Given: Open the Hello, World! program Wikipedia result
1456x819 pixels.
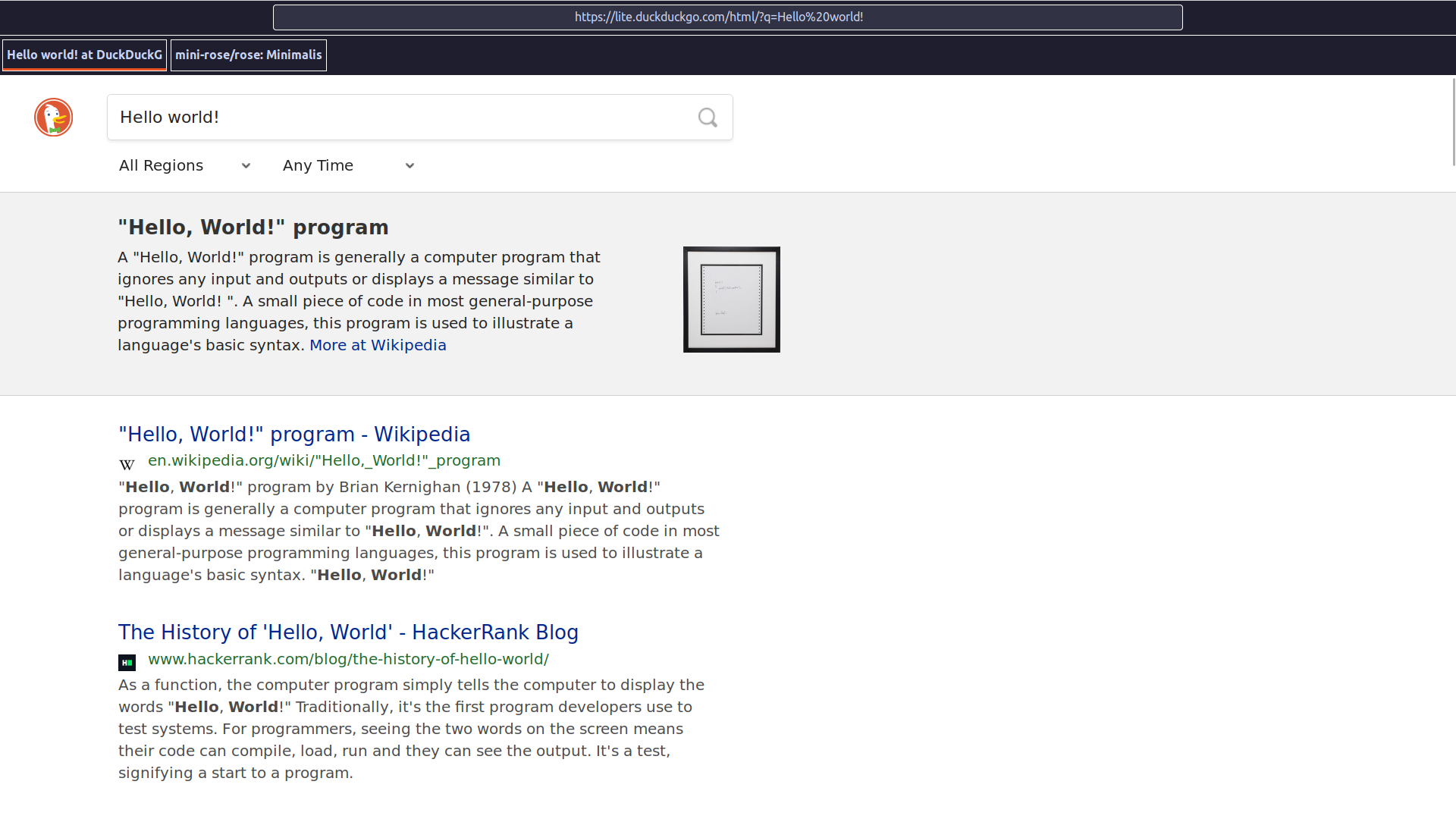Looking at the screenshot, I should pos(294,435).
